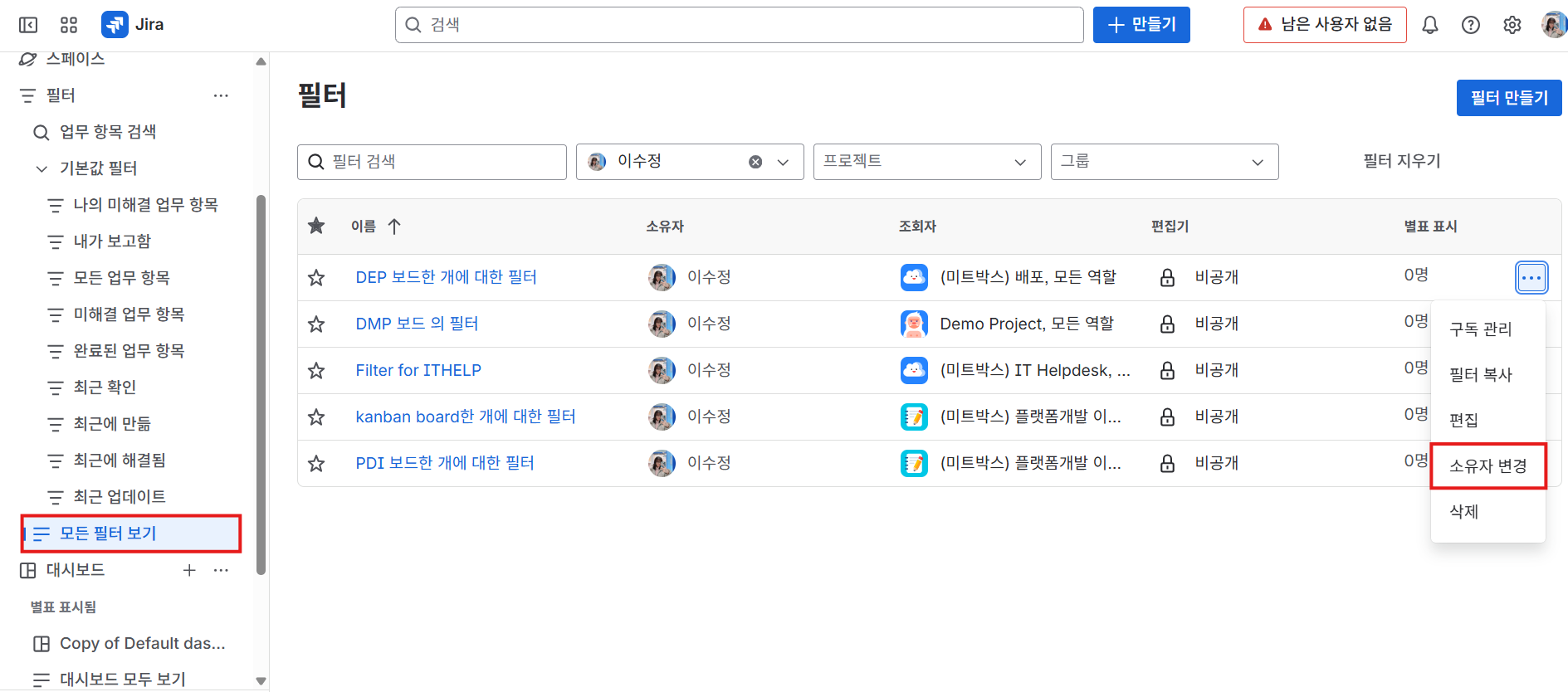The width and height of the screenshot is (1568, 692).
Task: Clear the 이수정 owner selection
Action: point(755,162)
